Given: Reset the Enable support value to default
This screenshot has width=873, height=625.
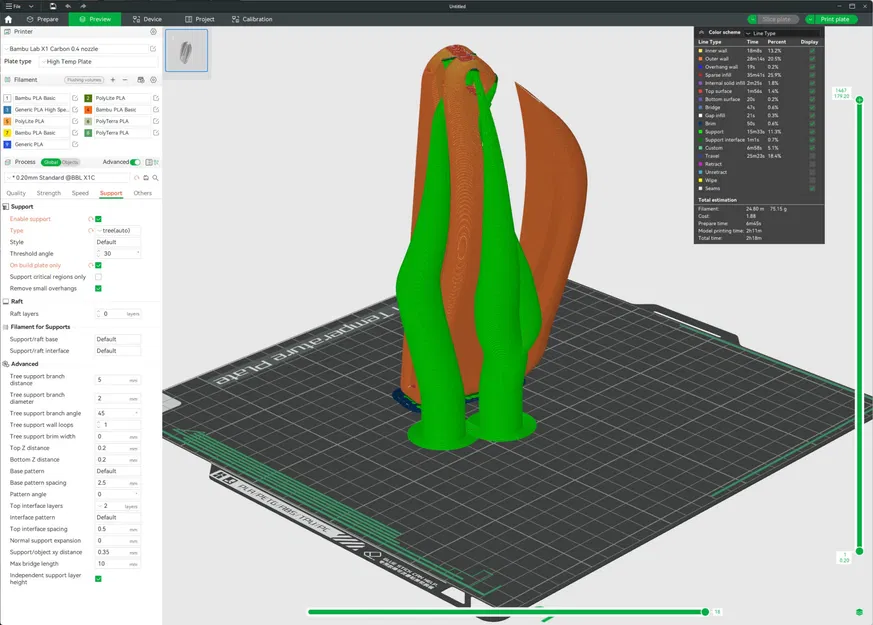Looking at the screenshot, I should (x=90, y=218).
